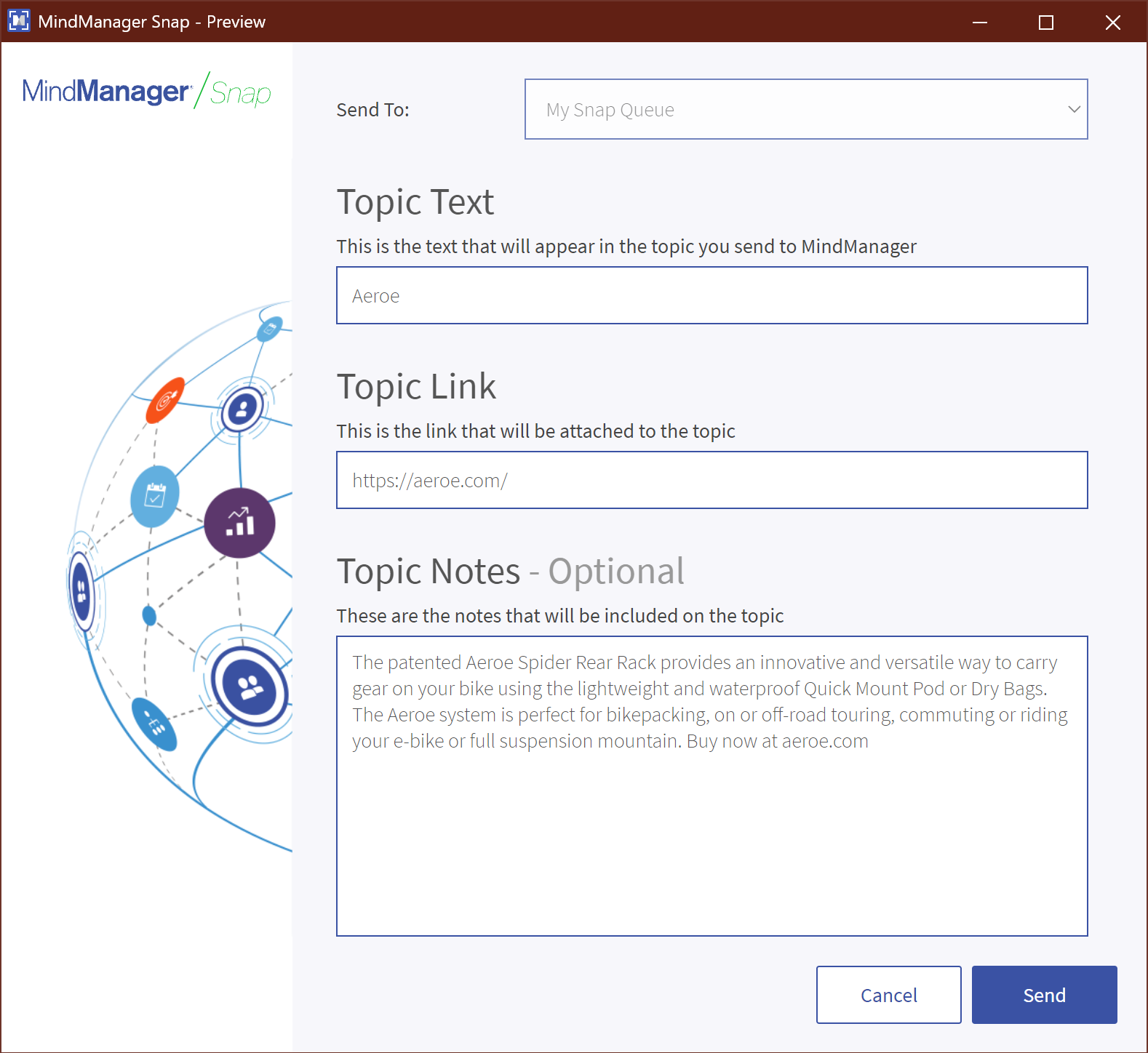Screen dimensions: 1148x1053
Task: Click the dark blue icon on globe's left edge
Action: tap(81, 589)
